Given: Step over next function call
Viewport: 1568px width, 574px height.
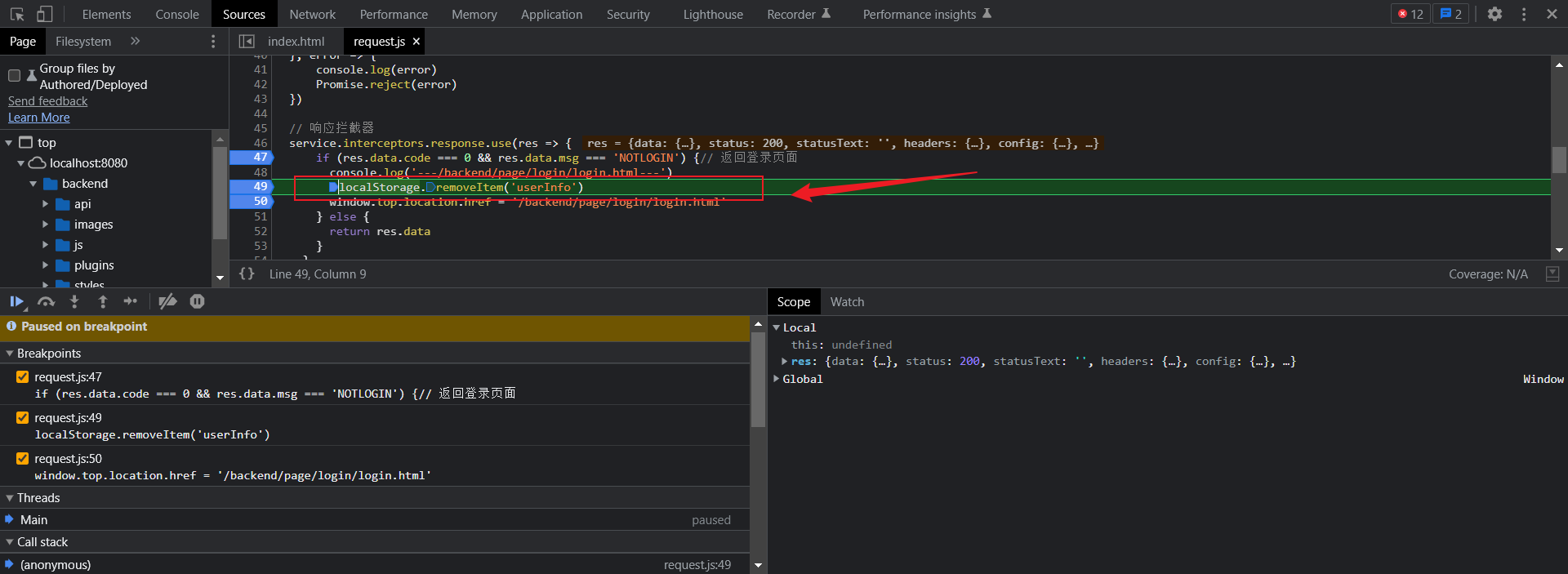Looking at the screenshot, I should (47, 301).
